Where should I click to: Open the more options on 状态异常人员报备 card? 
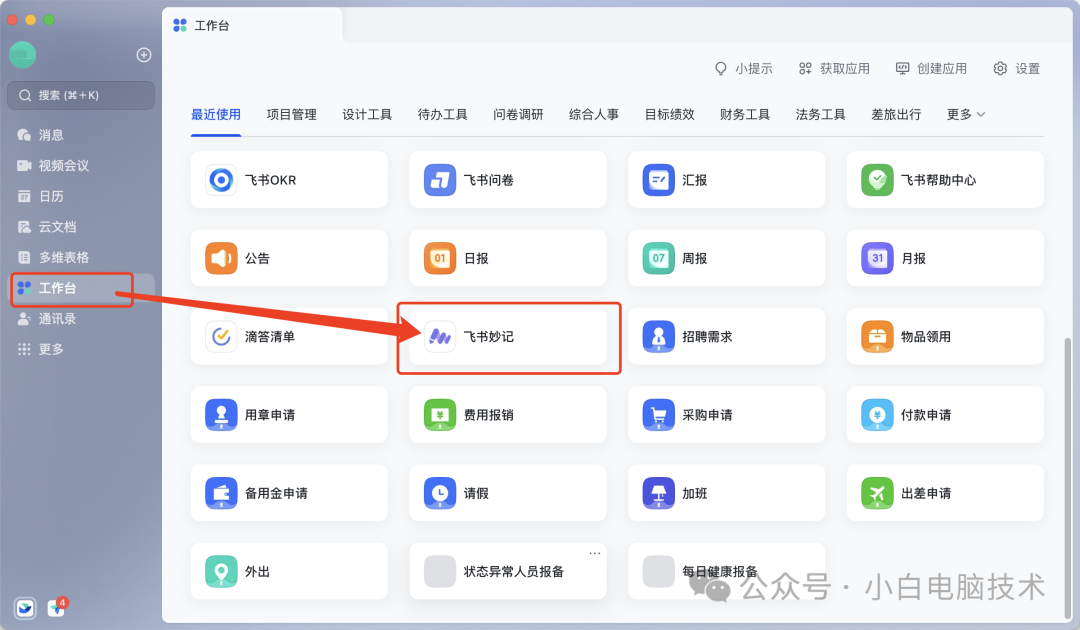coord(594,553)
